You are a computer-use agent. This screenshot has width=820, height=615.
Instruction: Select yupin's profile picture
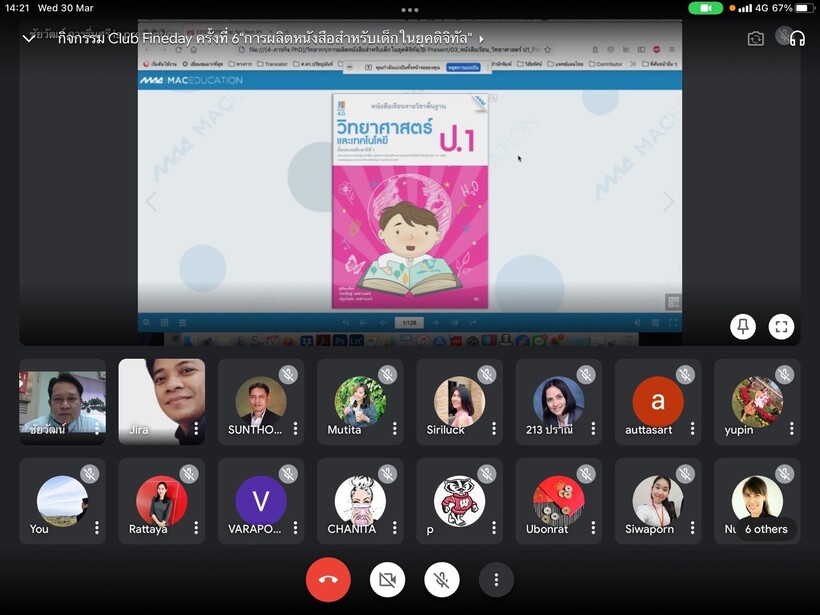pyautogui.click(x=757, y=401)
